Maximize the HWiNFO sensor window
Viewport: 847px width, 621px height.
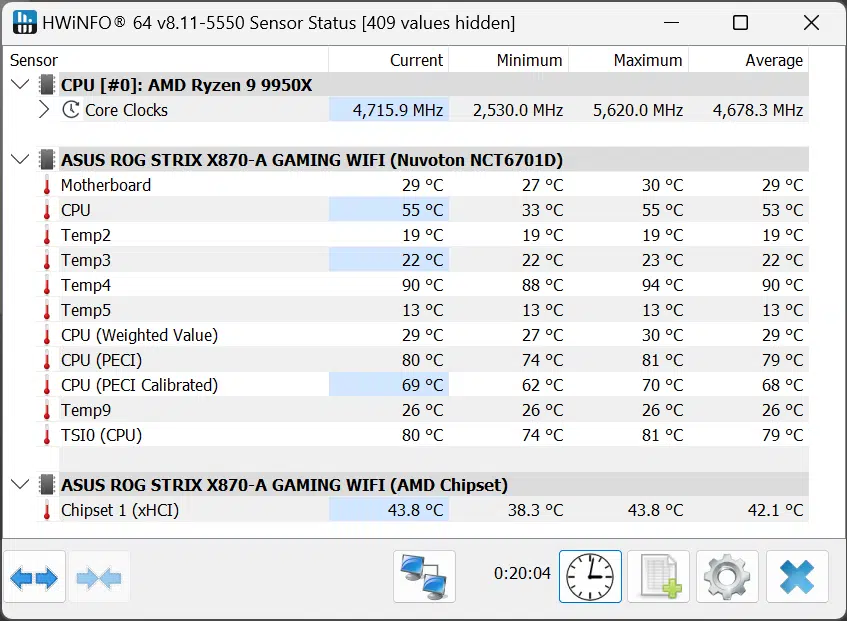pyautogui.click(x=740, y=23)
